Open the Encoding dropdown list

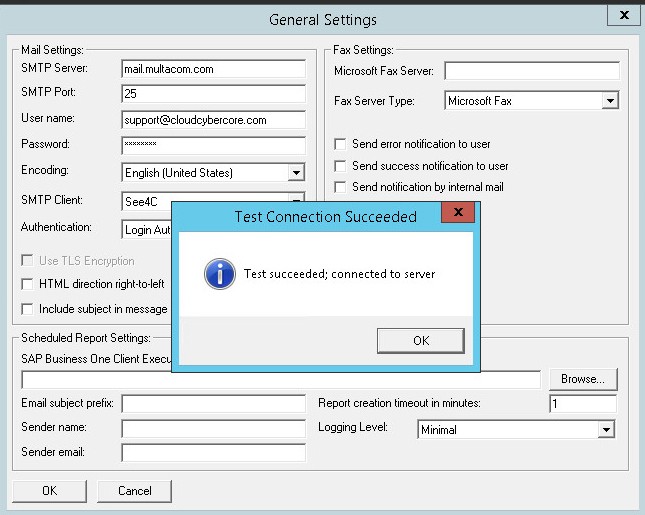295,173
